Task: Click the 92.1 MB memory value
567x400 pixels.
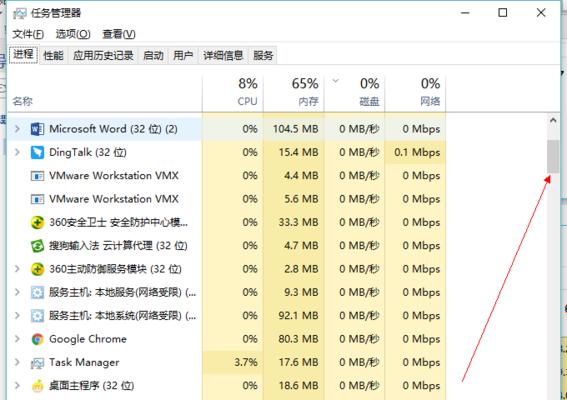Action: click(x=298, y=316)
